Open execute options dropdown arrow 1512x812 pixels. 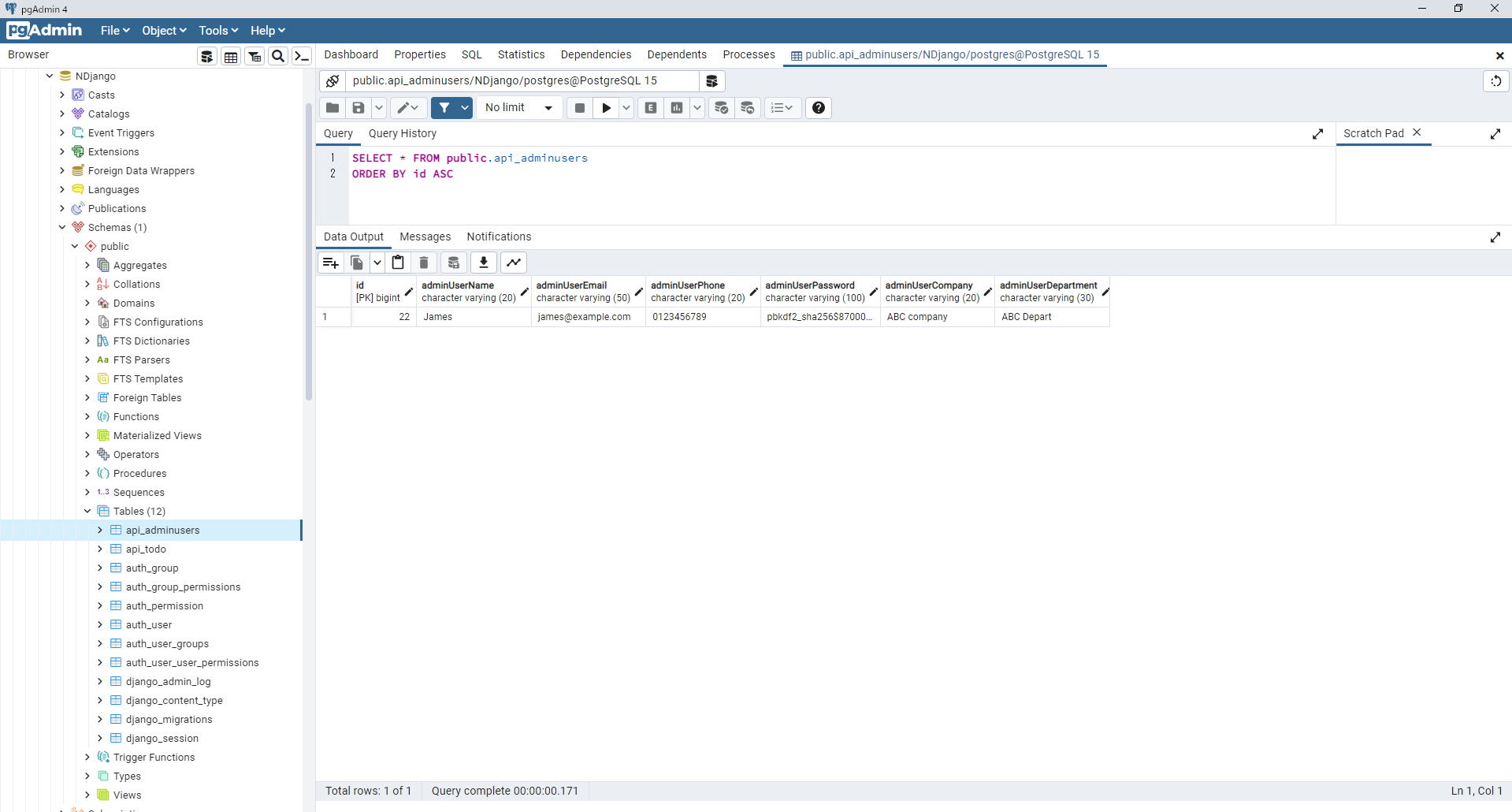click(626, 108)
